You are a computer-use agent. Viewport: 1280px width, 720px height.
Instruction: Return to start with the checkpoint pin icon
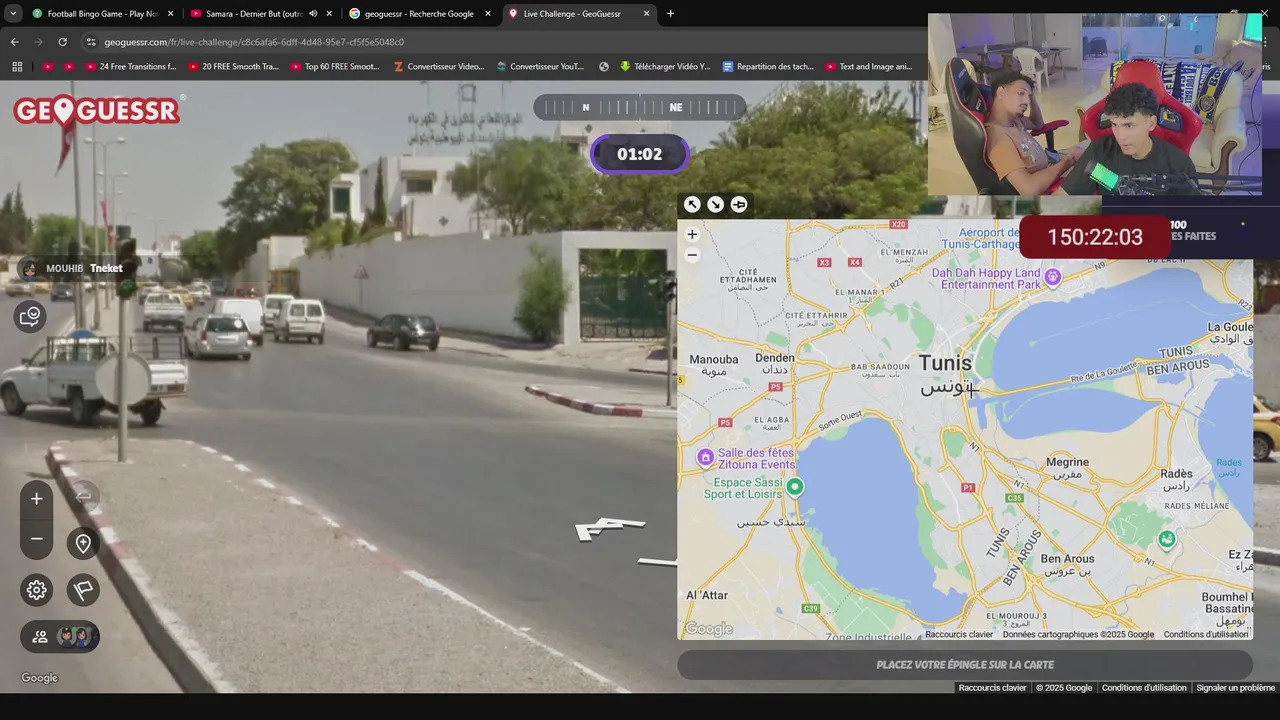tap(83, 543)
